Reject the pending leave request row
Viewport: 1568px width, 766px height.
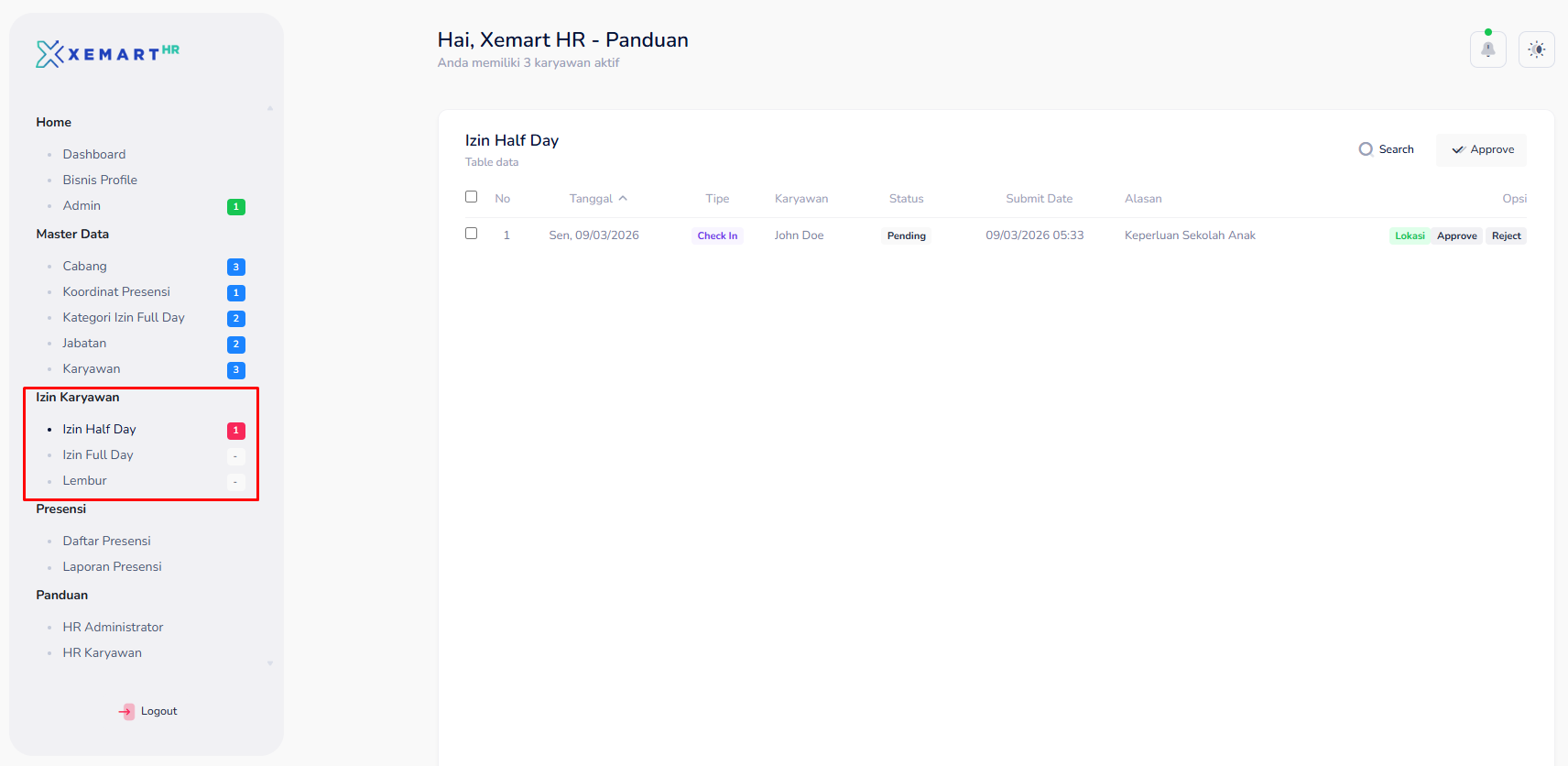1506,235
